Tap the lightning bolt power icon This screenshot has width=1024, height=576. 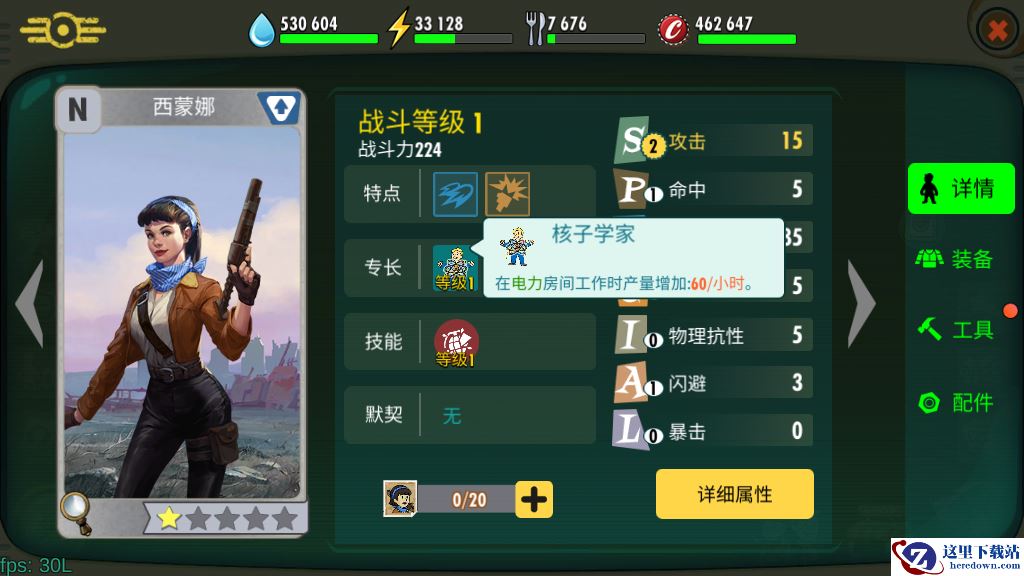coord(398,27)
